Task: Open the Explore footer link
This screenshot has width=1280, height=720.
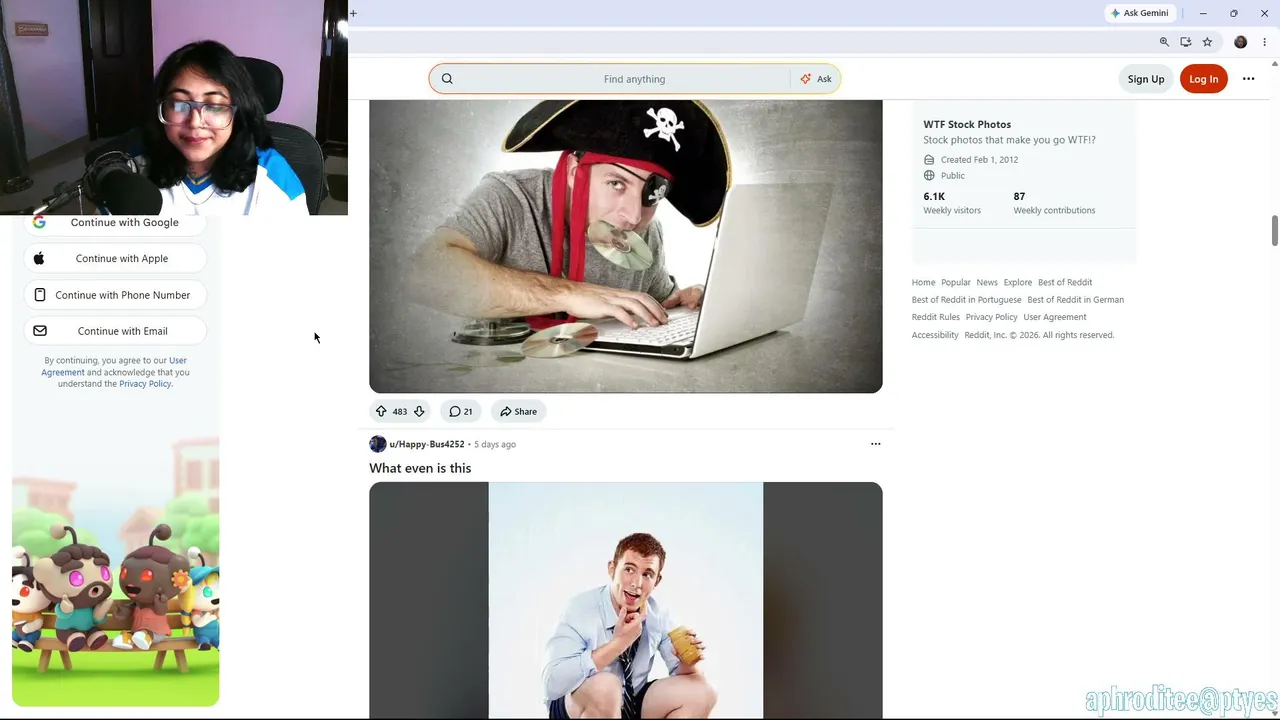Action: [1018, 282]
